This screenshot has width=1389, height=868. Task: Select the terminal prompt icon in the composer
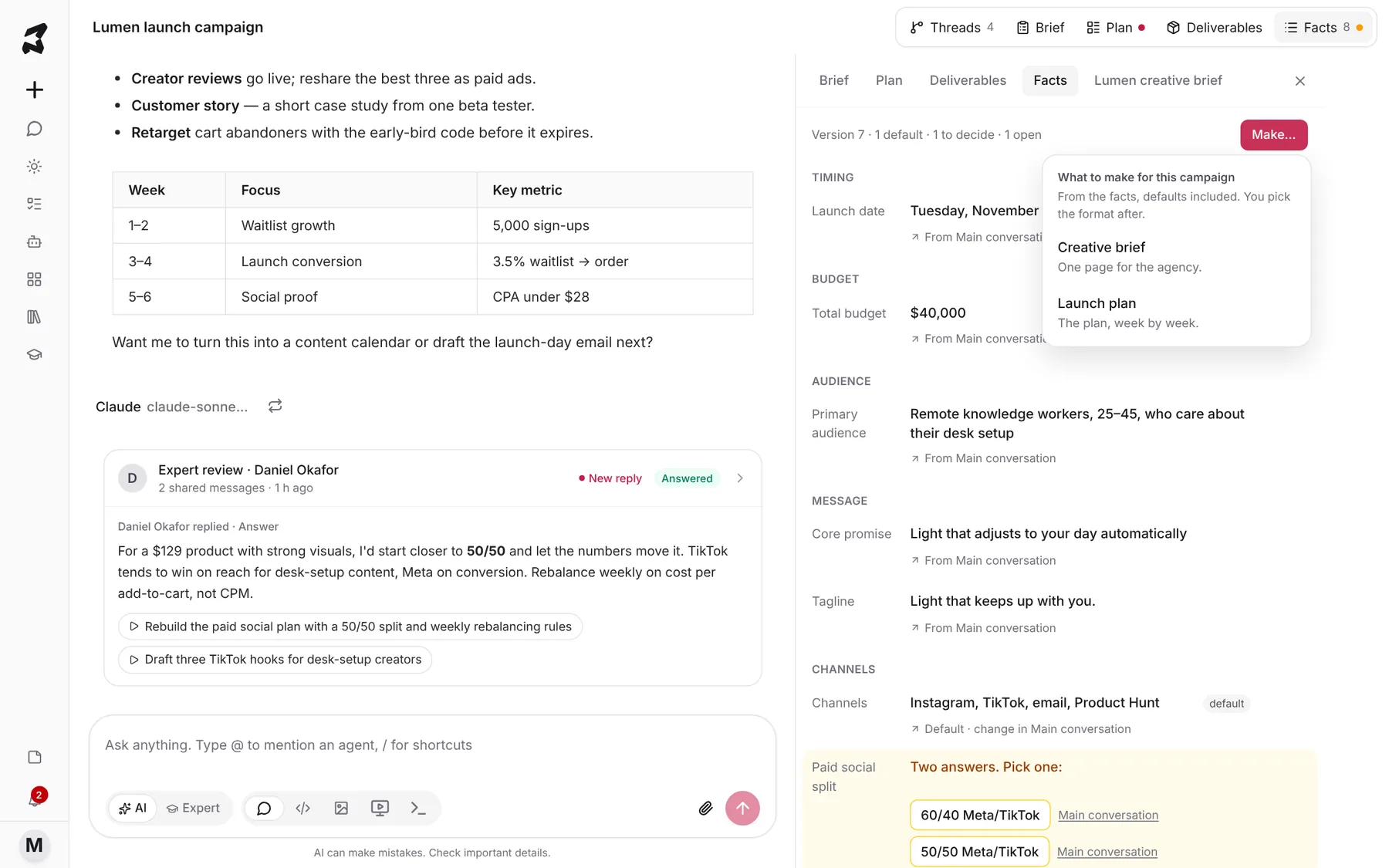pyautogui.click(x=418, y=808)
